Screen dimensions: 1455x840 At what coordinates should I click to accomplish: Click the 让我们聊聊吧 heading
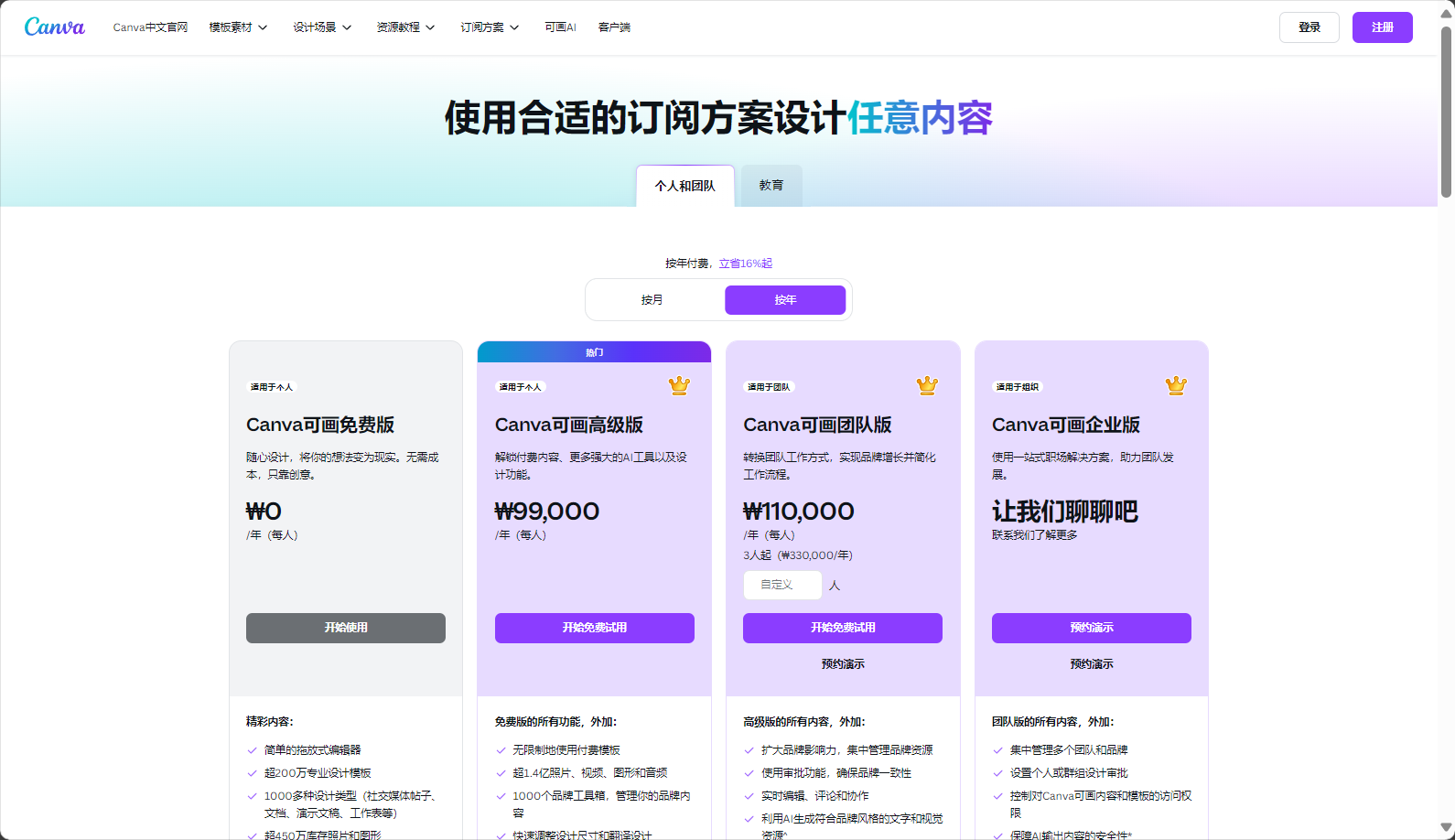tap(1065, 512)
